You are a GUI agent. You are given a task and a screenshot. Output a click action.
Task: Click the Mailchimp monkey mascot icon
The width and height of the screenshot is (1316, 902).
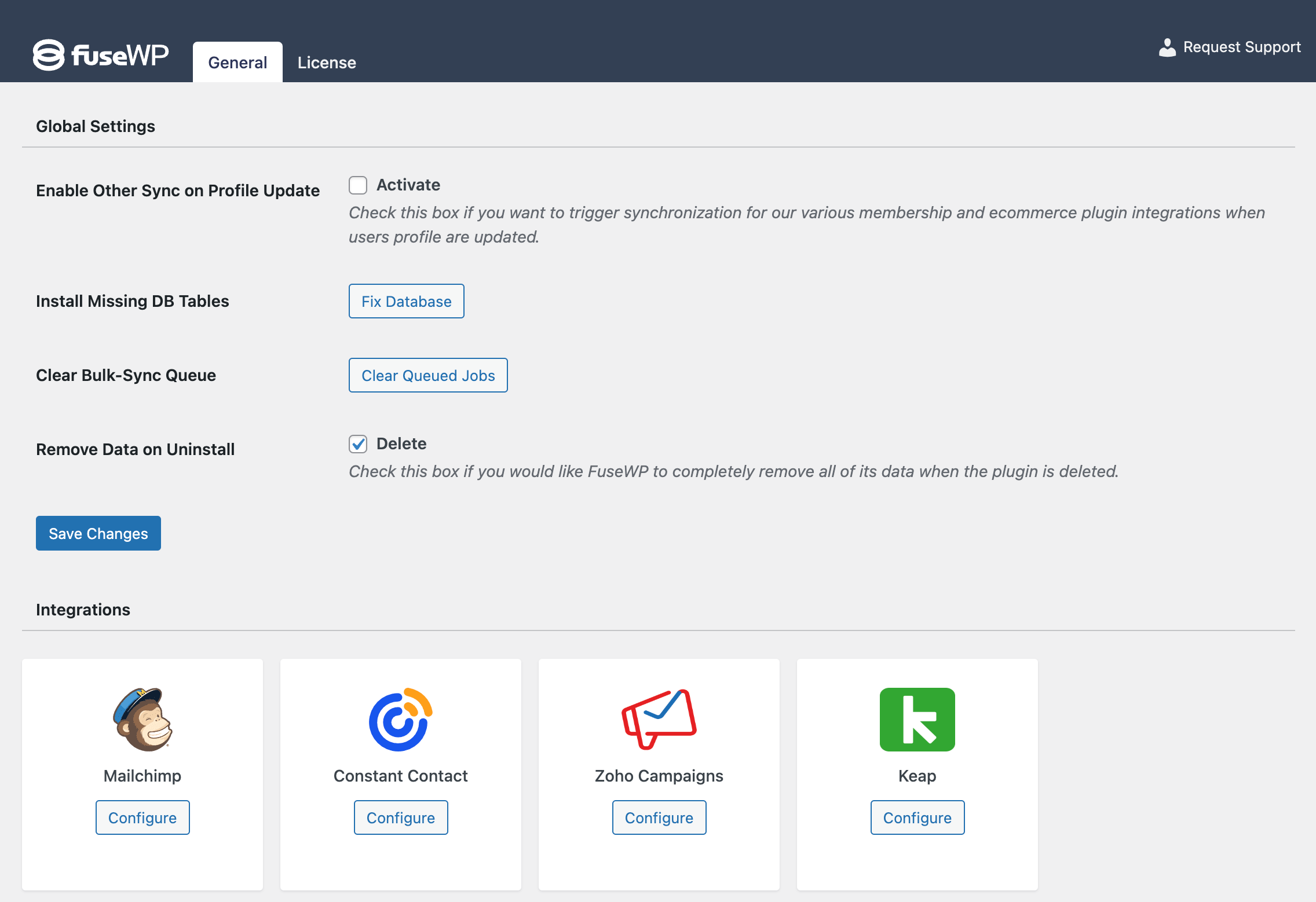(x=143, y=718)
